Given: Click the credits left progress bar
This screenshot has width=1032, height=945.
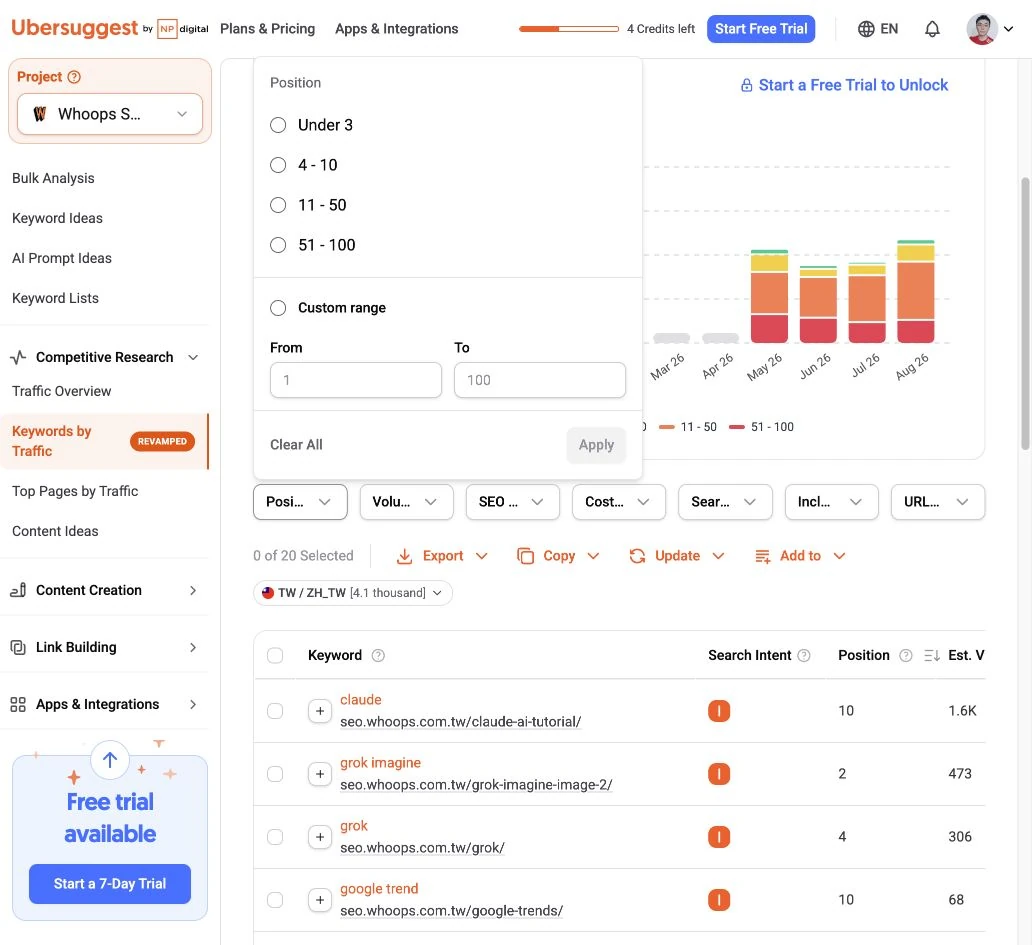Looking at the screenshot, I should [569, 29].
